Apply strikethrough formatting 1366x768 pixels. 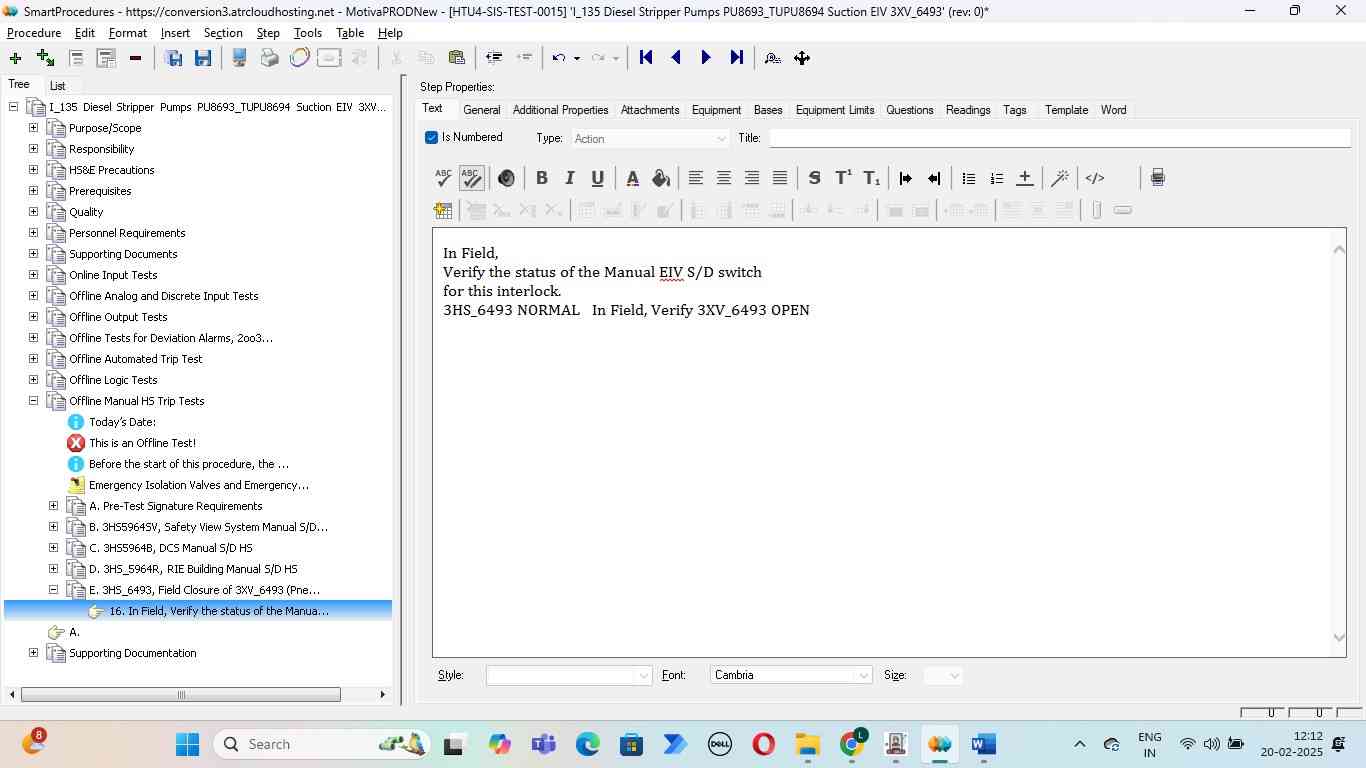click(814, 178)
